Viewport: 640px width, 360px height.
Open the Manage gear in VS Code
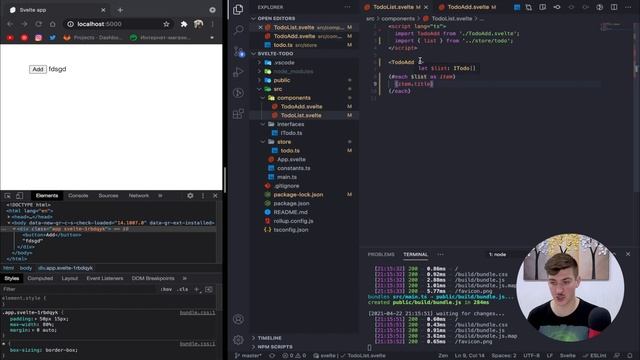pos(238,340)
